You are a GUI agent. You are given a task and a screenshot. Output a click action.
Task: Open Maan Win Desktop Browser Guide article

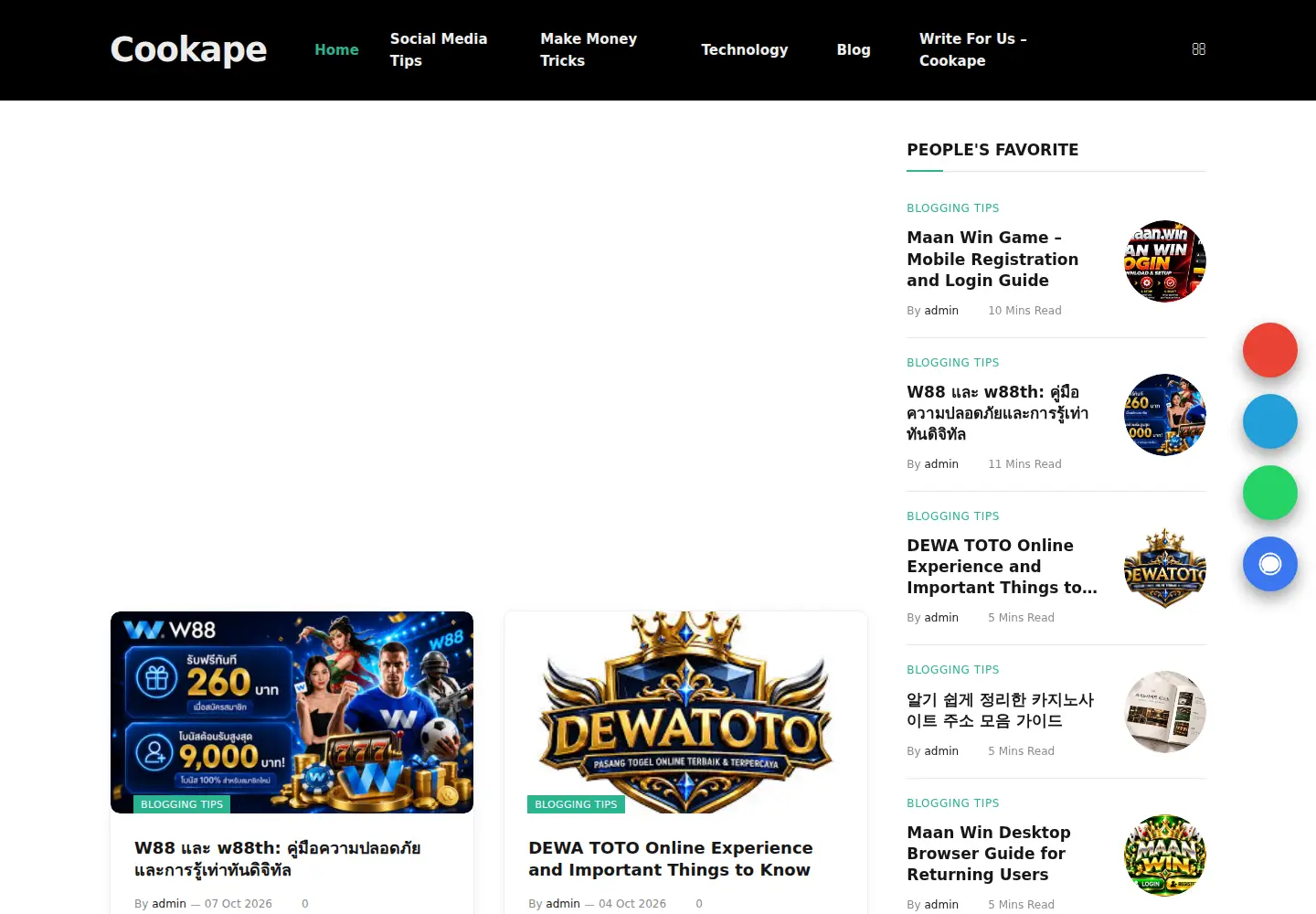989,853
